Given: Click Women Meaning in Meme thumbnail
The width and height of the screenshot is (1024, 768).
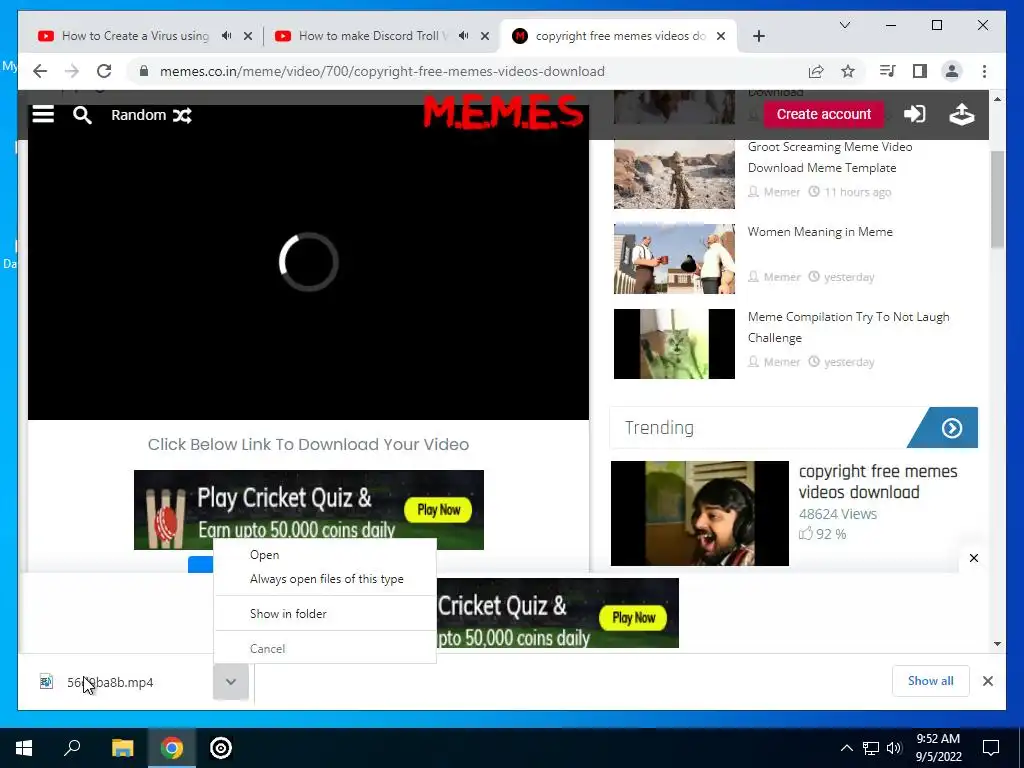Looking at the screenshot, I should click(x=674, y=259).
